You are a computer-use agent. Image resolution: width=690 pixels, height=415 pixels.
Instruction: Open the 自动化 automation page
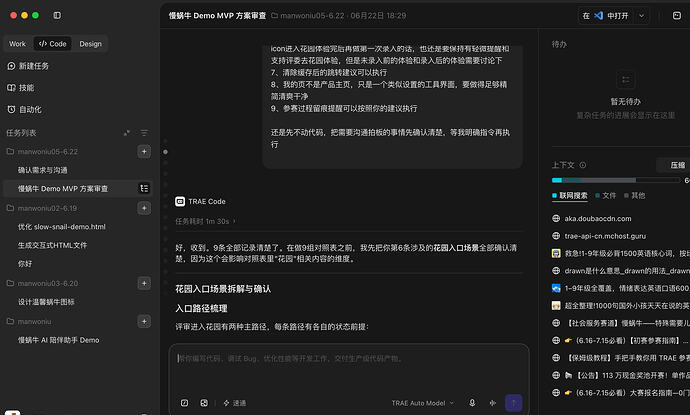24,109
